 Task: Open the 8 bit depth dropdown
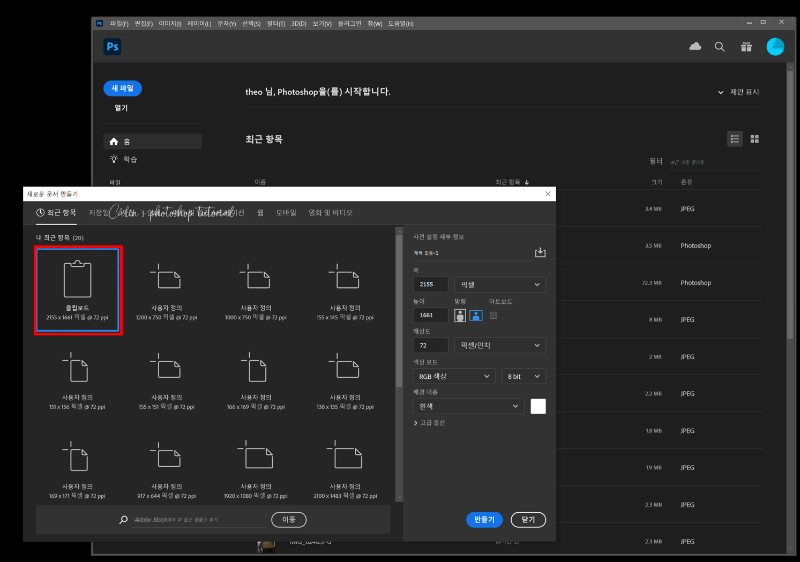coord(523,376)
